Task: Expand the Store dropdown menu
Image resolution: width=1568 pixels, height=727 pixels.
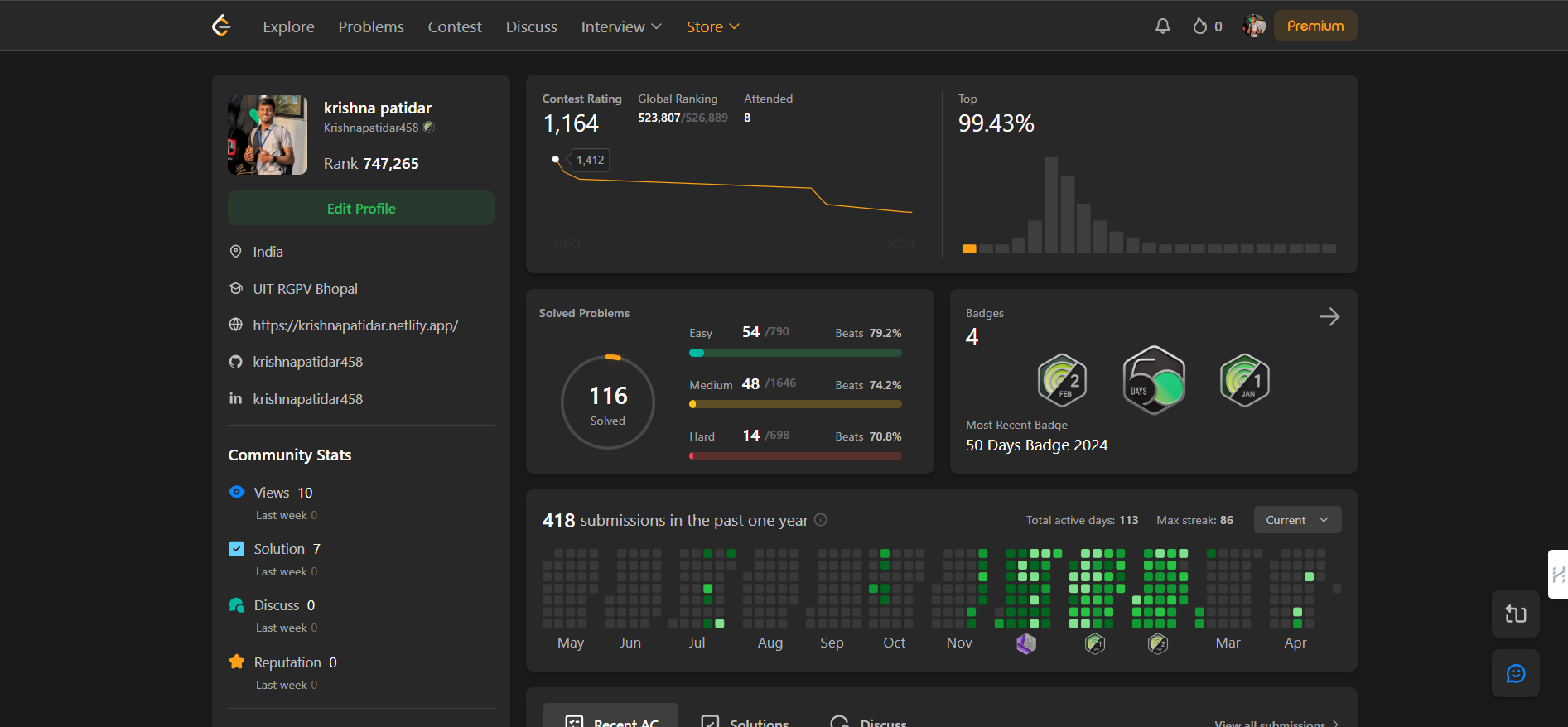Action: 713,26
